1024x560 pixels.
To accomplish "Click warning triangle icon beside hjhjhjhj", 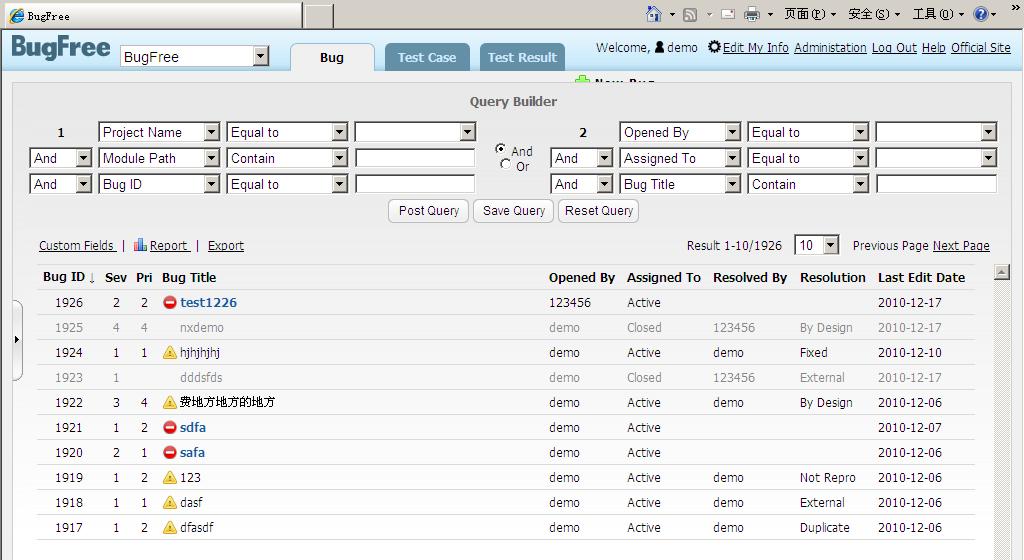I will (x=170, y=352).
